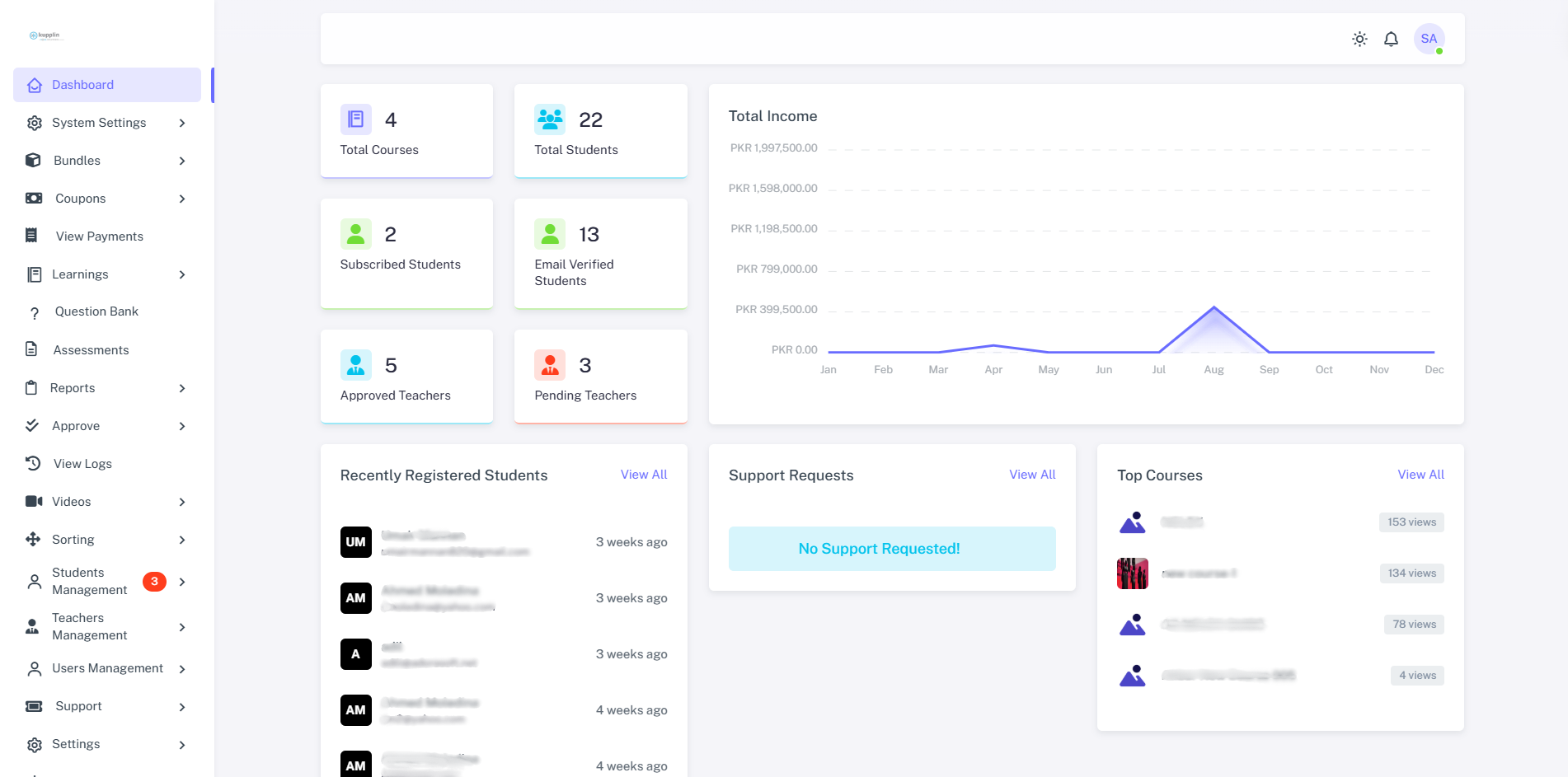Click the Pending Teachers red icon
This screenshot has width=1568, height=777.
point(550,365)
